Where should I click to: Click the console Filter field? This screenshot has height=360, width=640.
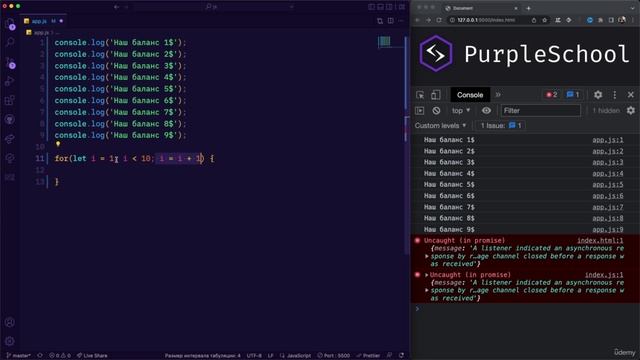pos(541,111)
